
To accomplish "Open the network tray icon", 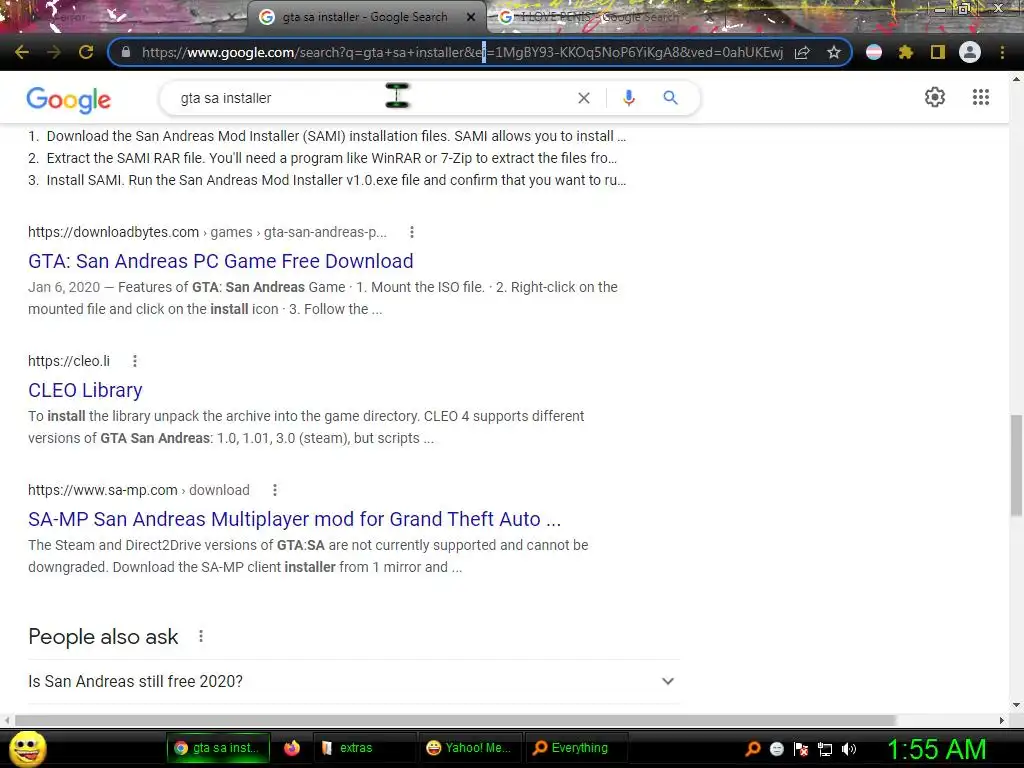I will (x=825, y=749).
